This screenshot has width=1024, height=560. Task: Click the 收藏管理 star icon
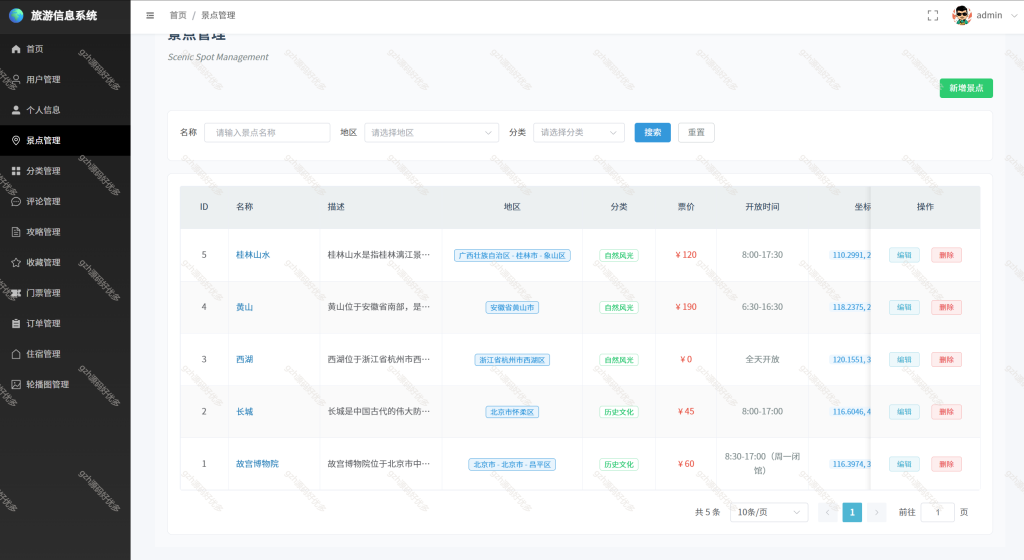point(16,262)
